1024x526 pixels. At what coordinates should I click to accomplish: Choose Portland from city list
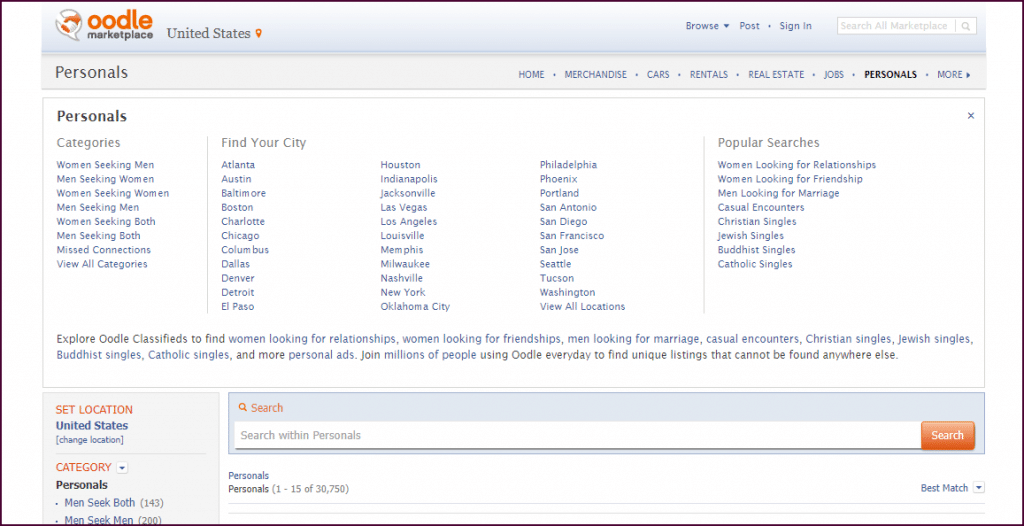pyautogui.click(x=559, y=193)
